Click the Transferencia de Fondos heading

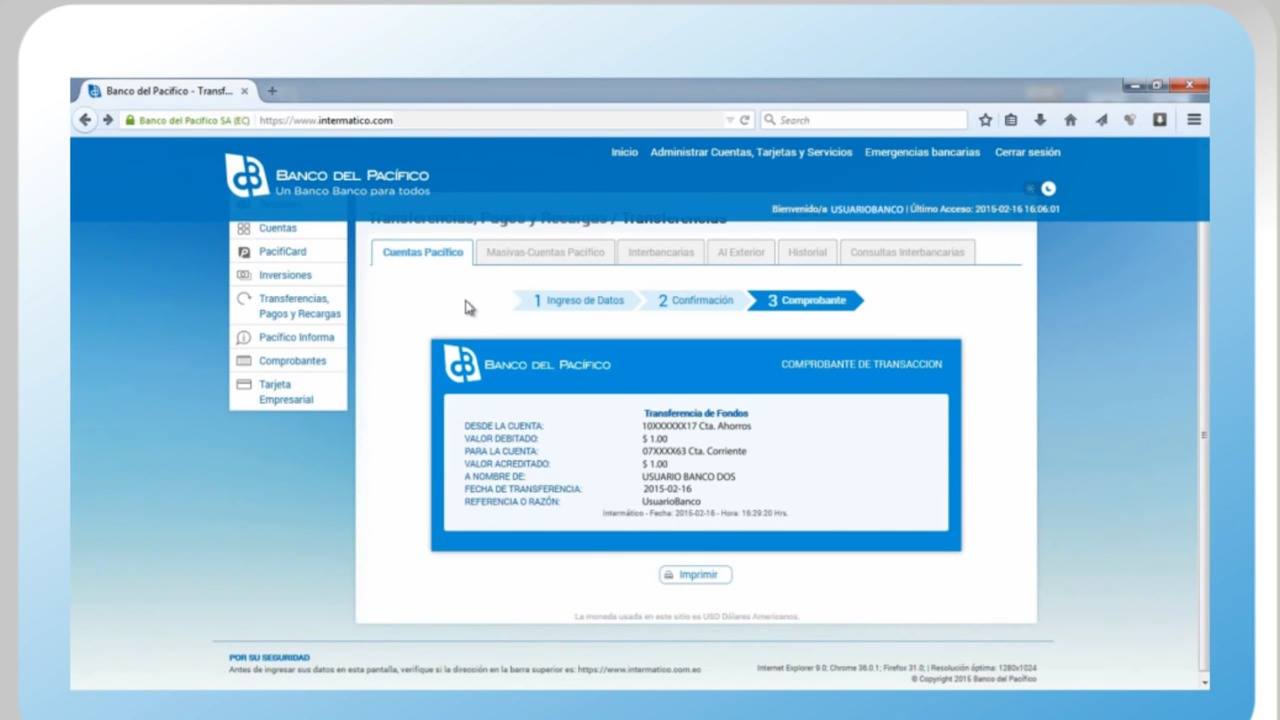pyautogui.click(x=696, y=413)
